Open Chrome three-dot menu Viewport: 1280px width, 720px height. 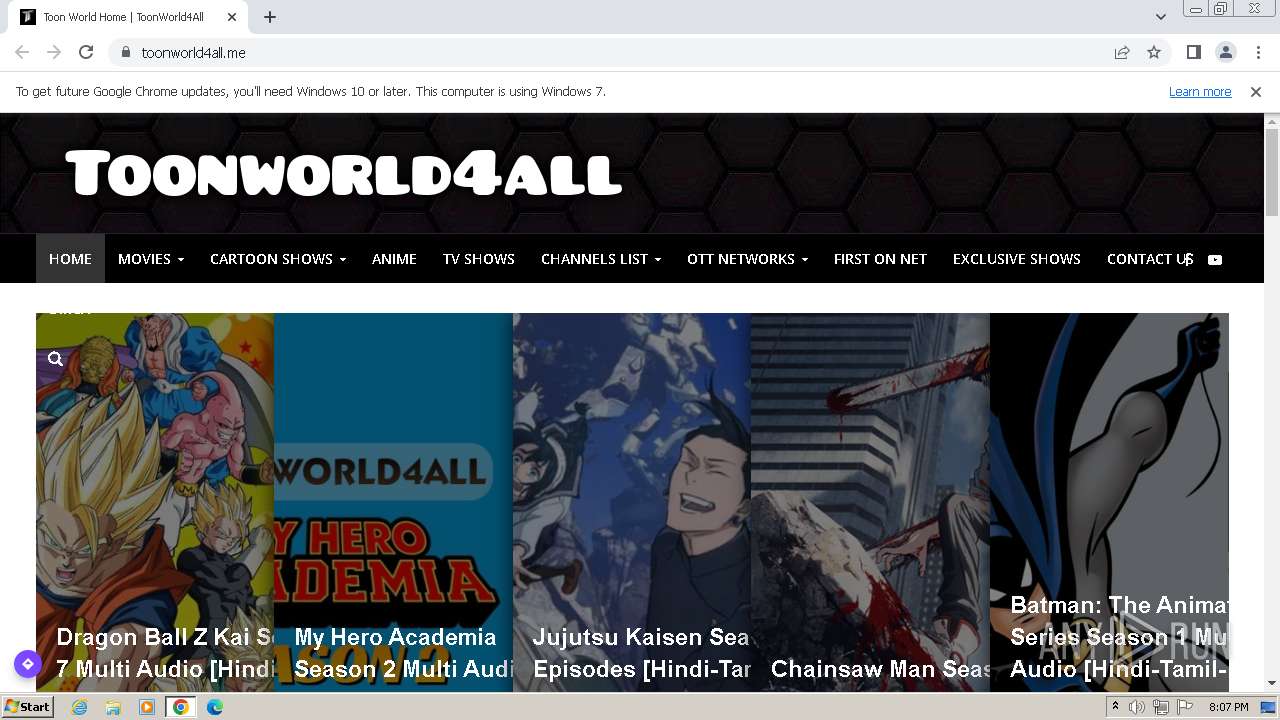1258,52
